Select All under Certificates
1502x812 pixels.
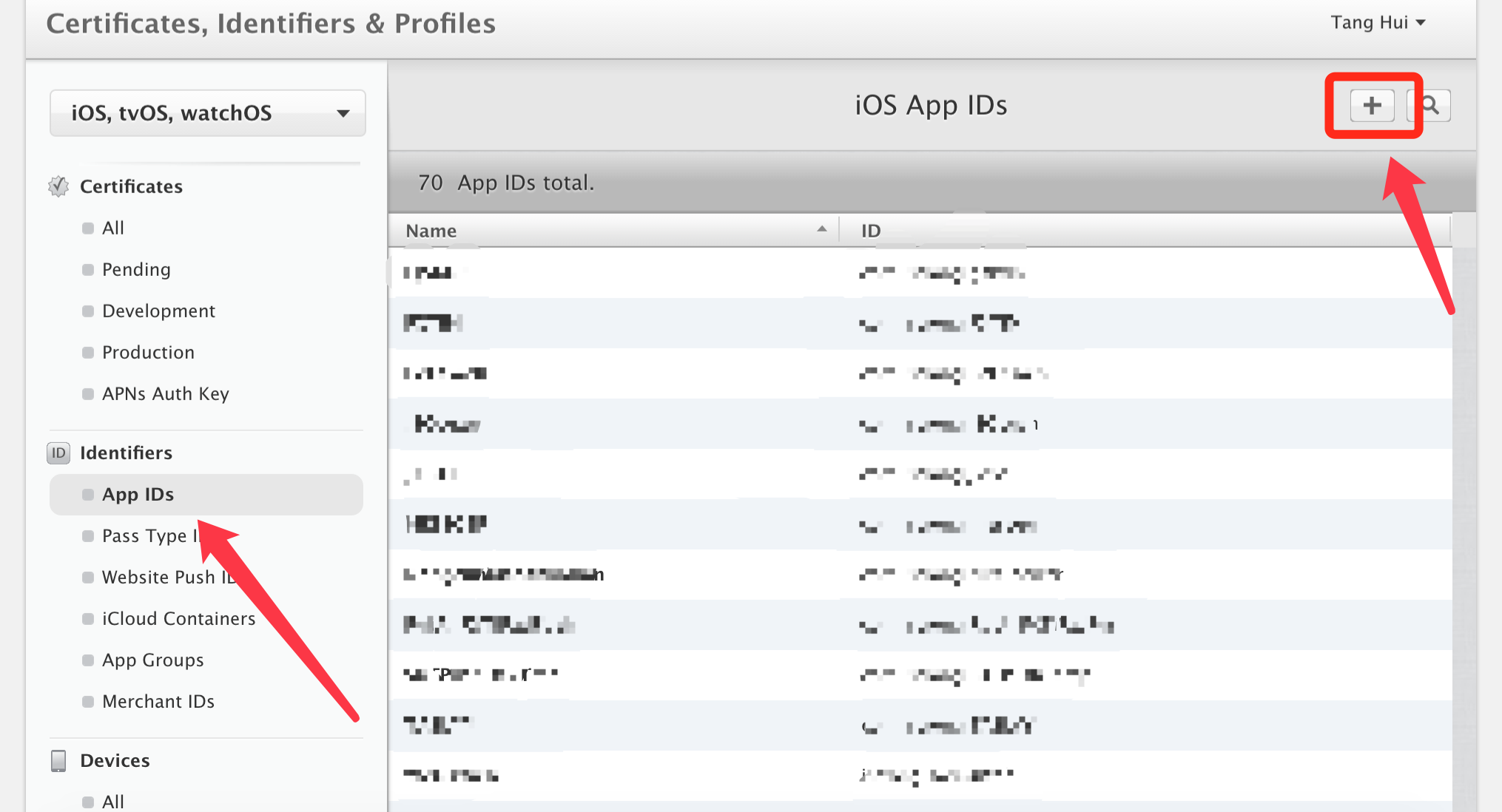[x=112, y=228]
